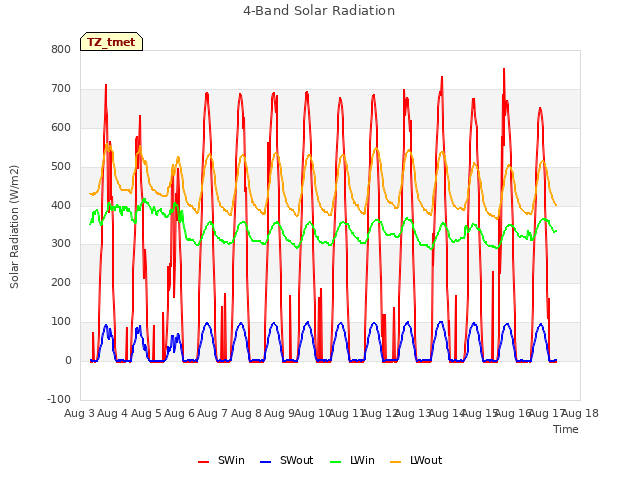Click the 800 y-axis tick label
This screenshot has width=640, height=480.
(x=61, y=49)
